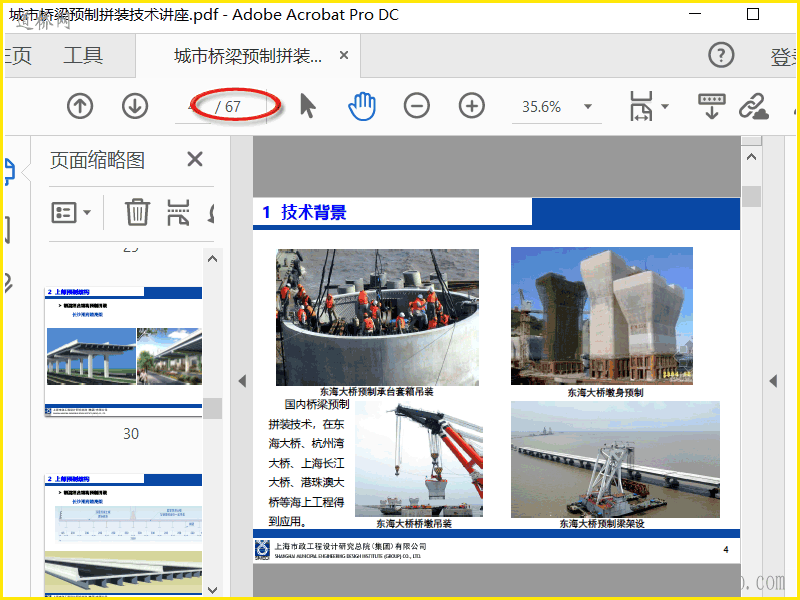Viewport: 800px width, 600px height.
Task: Click the thumbnail panel page layout icon
Action: (178, 212)
